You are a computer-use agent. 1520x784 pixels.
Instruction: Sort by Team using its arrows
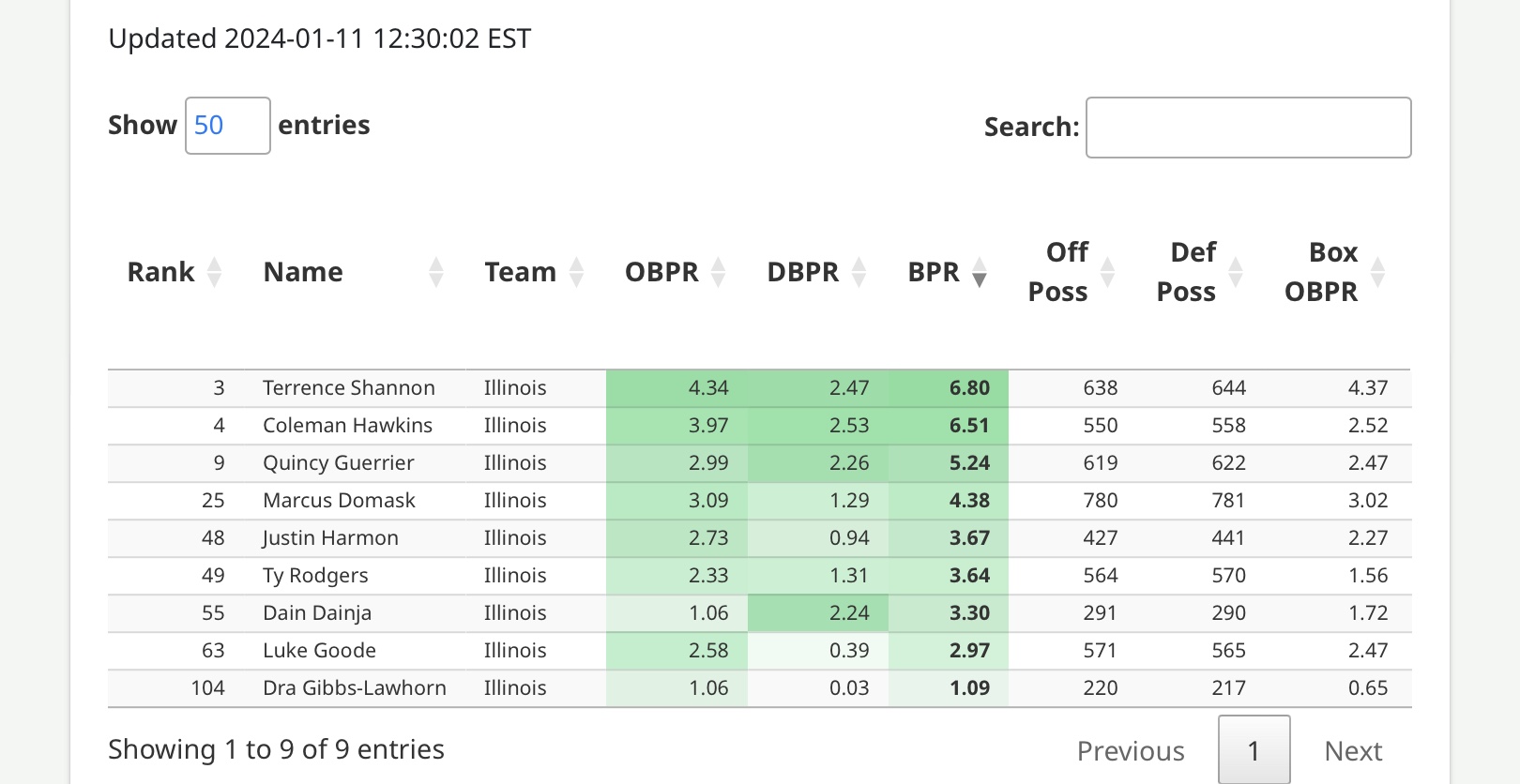(577, 272)
